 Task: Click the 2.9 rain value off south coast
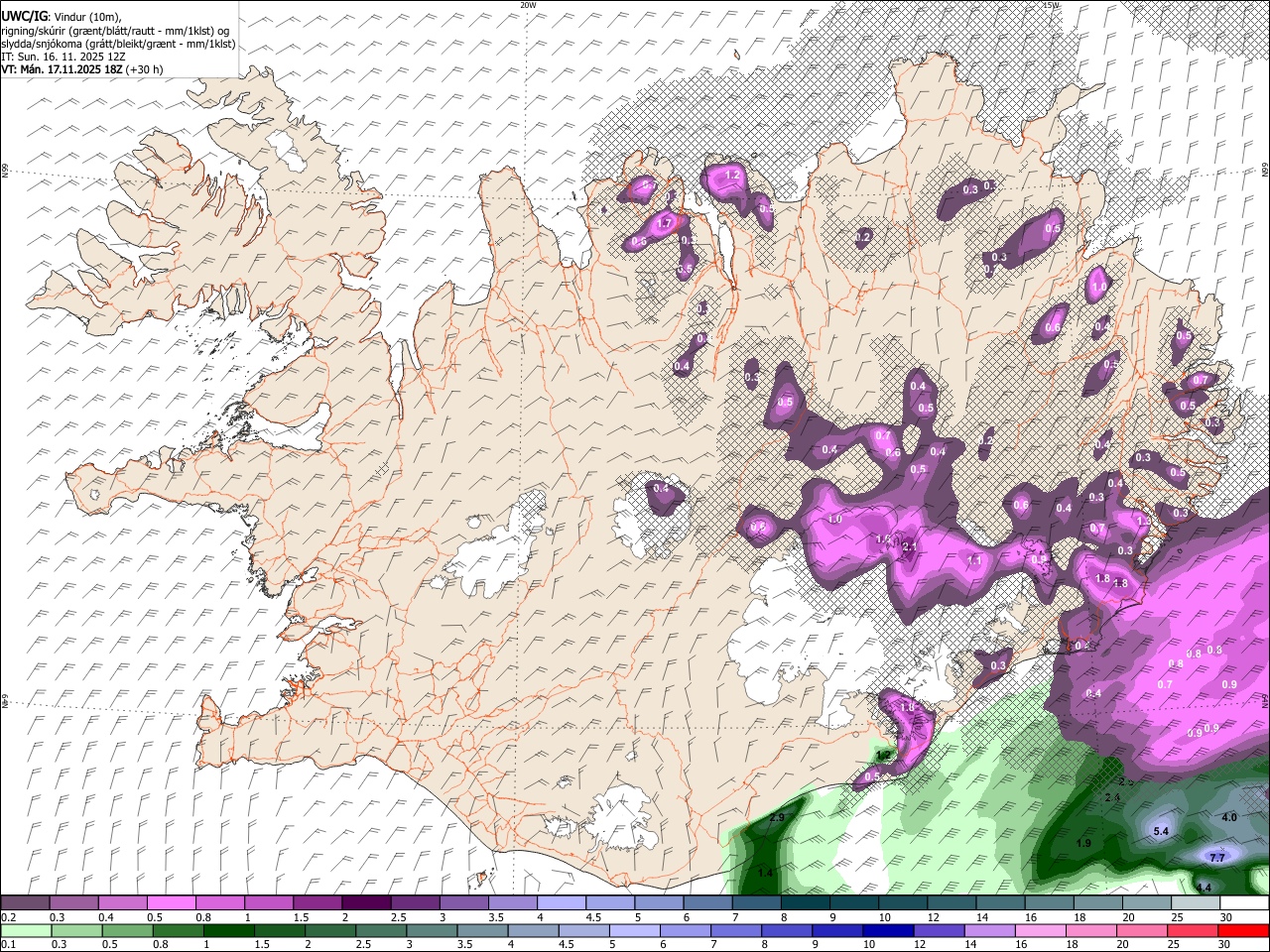pyautogui.click(x=777, y=817)
